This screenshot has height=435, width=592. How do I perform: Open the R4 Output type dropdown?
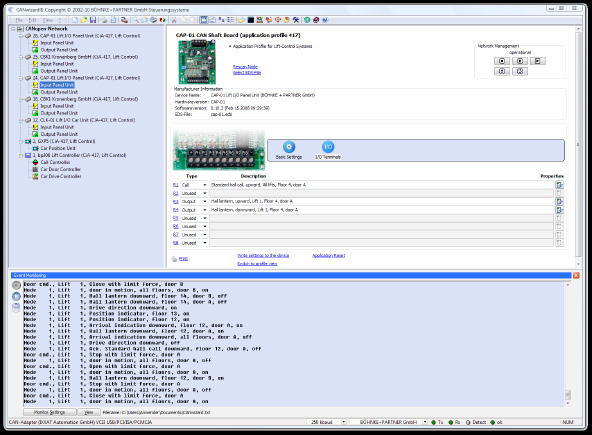(205, 210)
